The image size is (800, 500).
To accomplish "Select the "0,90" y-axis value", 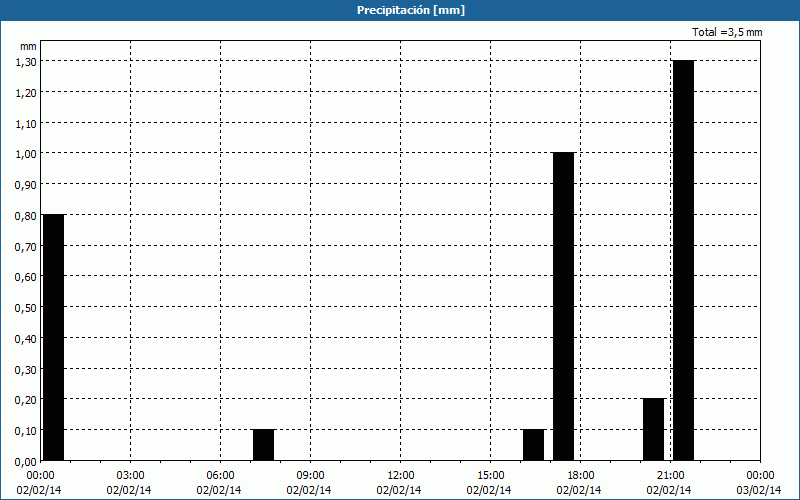I will (x=26, y=184).
